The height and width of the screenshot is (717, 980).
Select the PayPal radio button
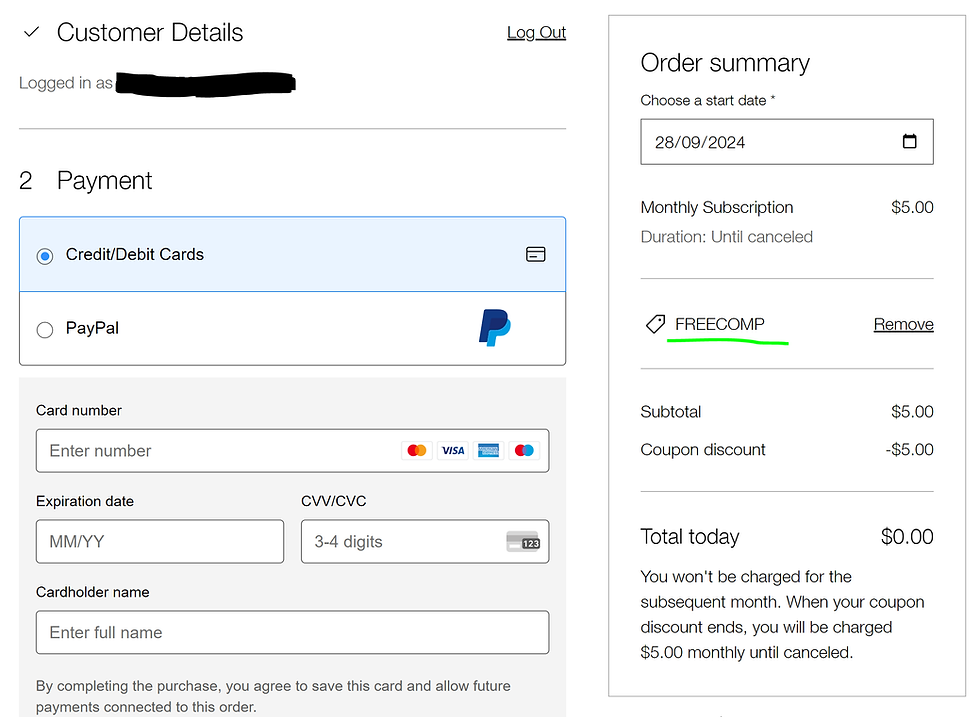(45, 330)
